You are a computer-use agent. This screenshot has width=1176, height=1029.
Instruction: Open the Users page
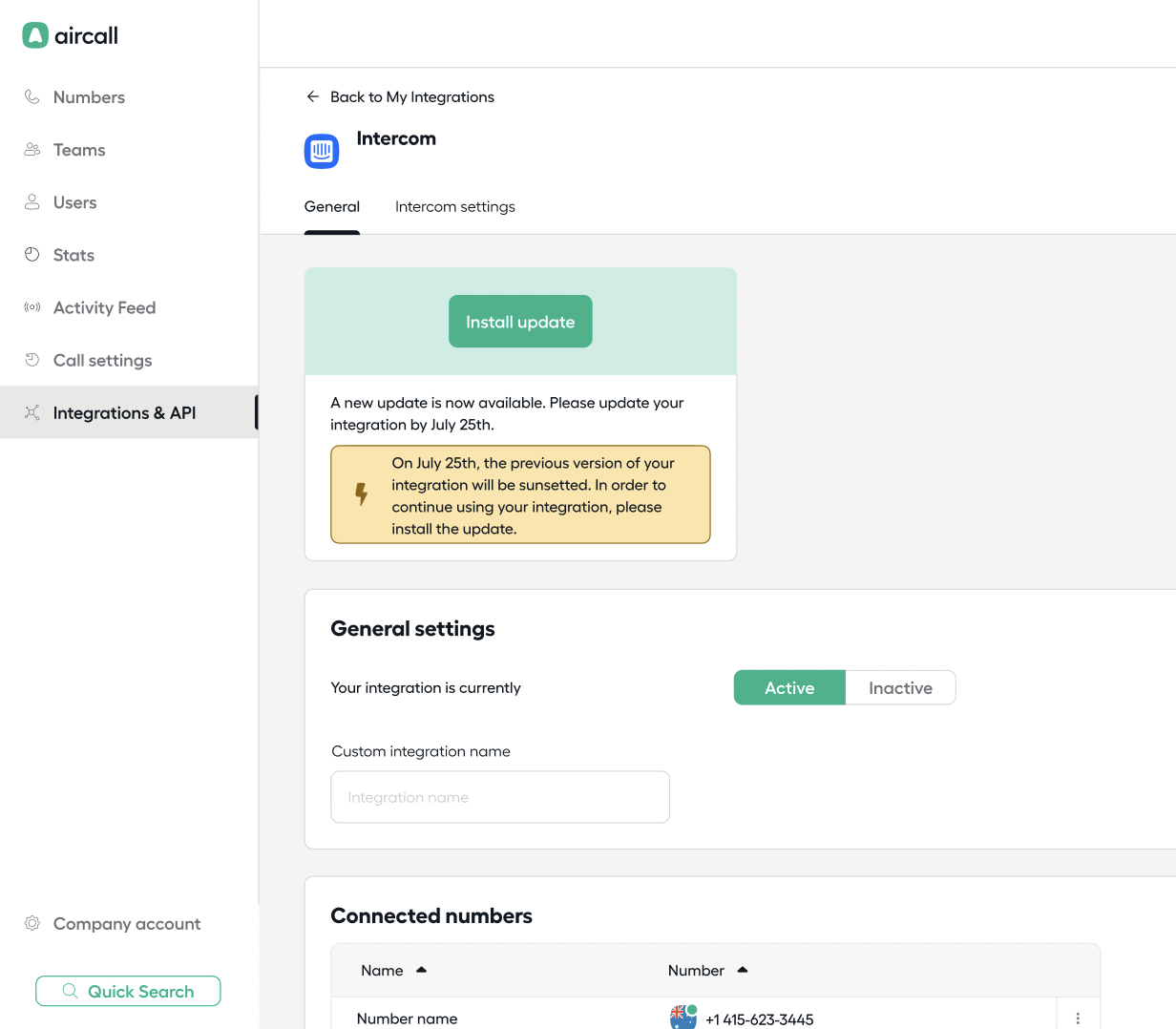pyautogui.click(x=129, y=202)
